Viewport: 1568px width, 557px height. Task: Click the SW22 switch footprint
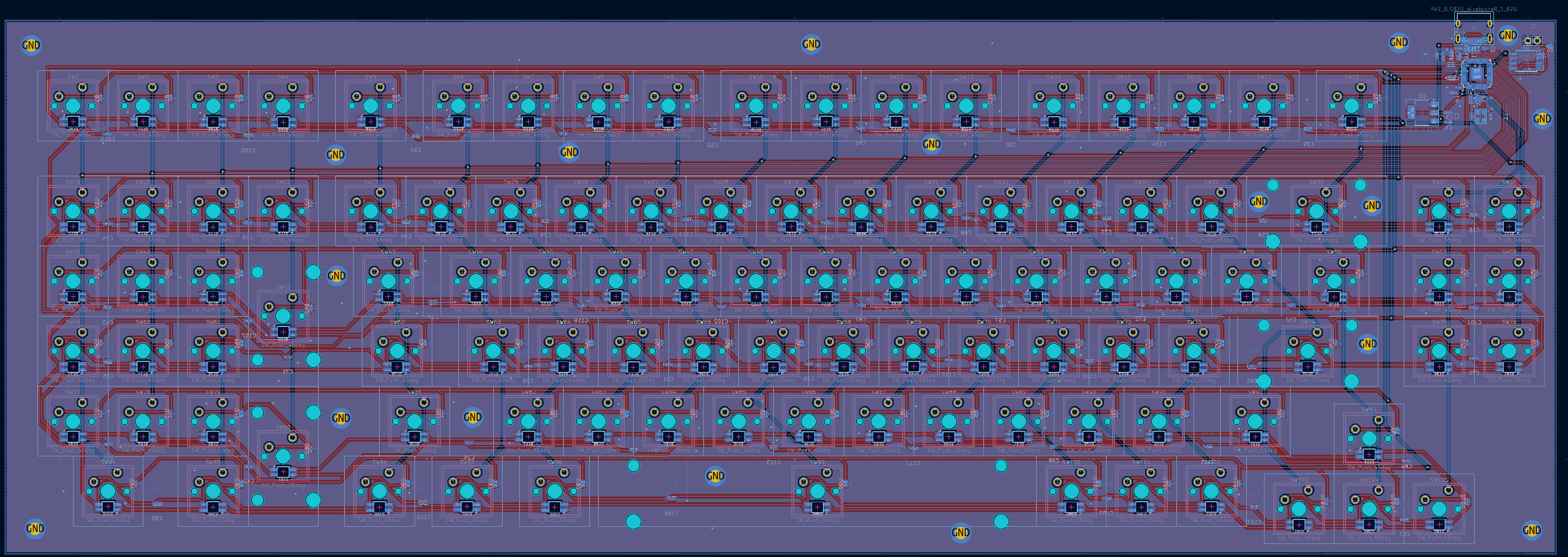pyautogui.click(x=283, y=211)
